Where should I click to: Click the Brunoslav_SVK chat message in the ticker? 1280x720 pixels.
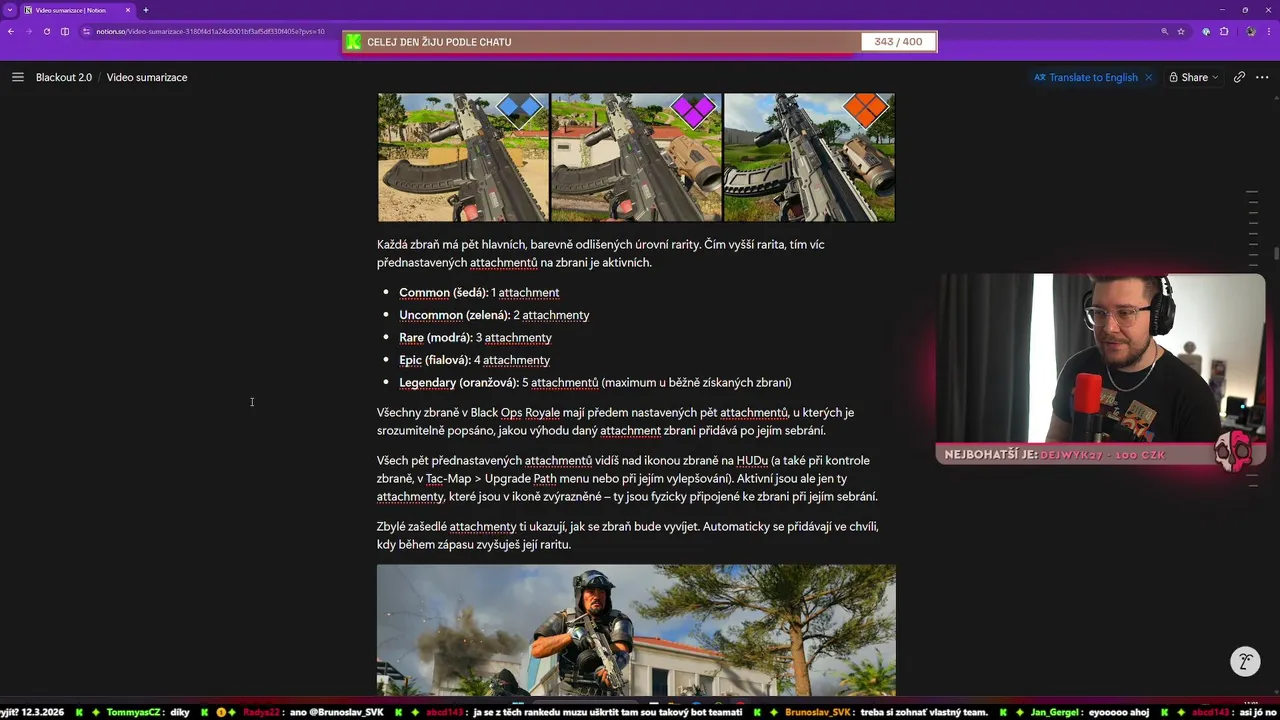pos(886,712)
